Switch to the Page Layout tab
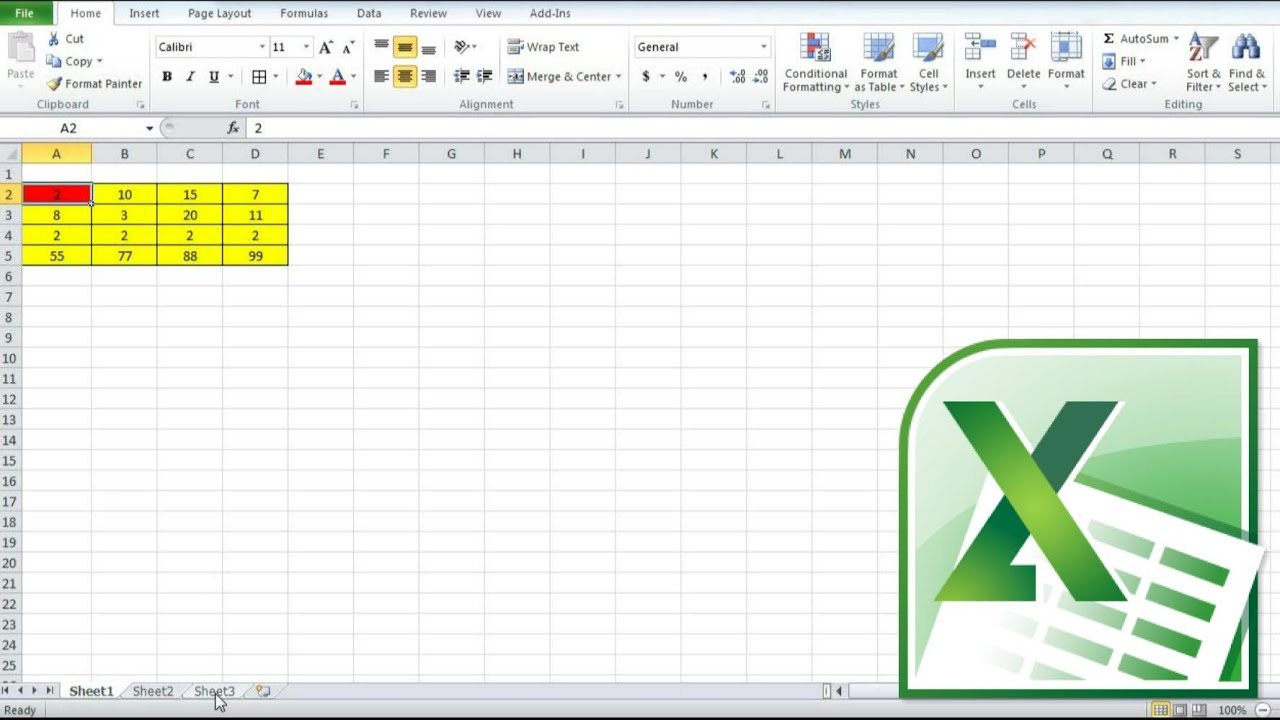 pyautogui.click(x=220, y=13)
